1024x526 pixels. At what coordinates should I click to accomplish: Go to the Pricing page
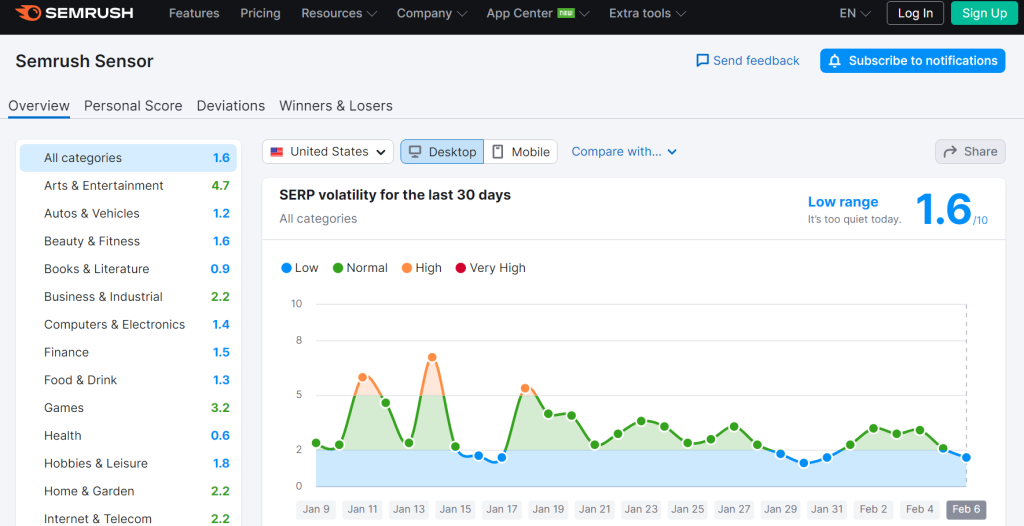click(x=260, y=13)
